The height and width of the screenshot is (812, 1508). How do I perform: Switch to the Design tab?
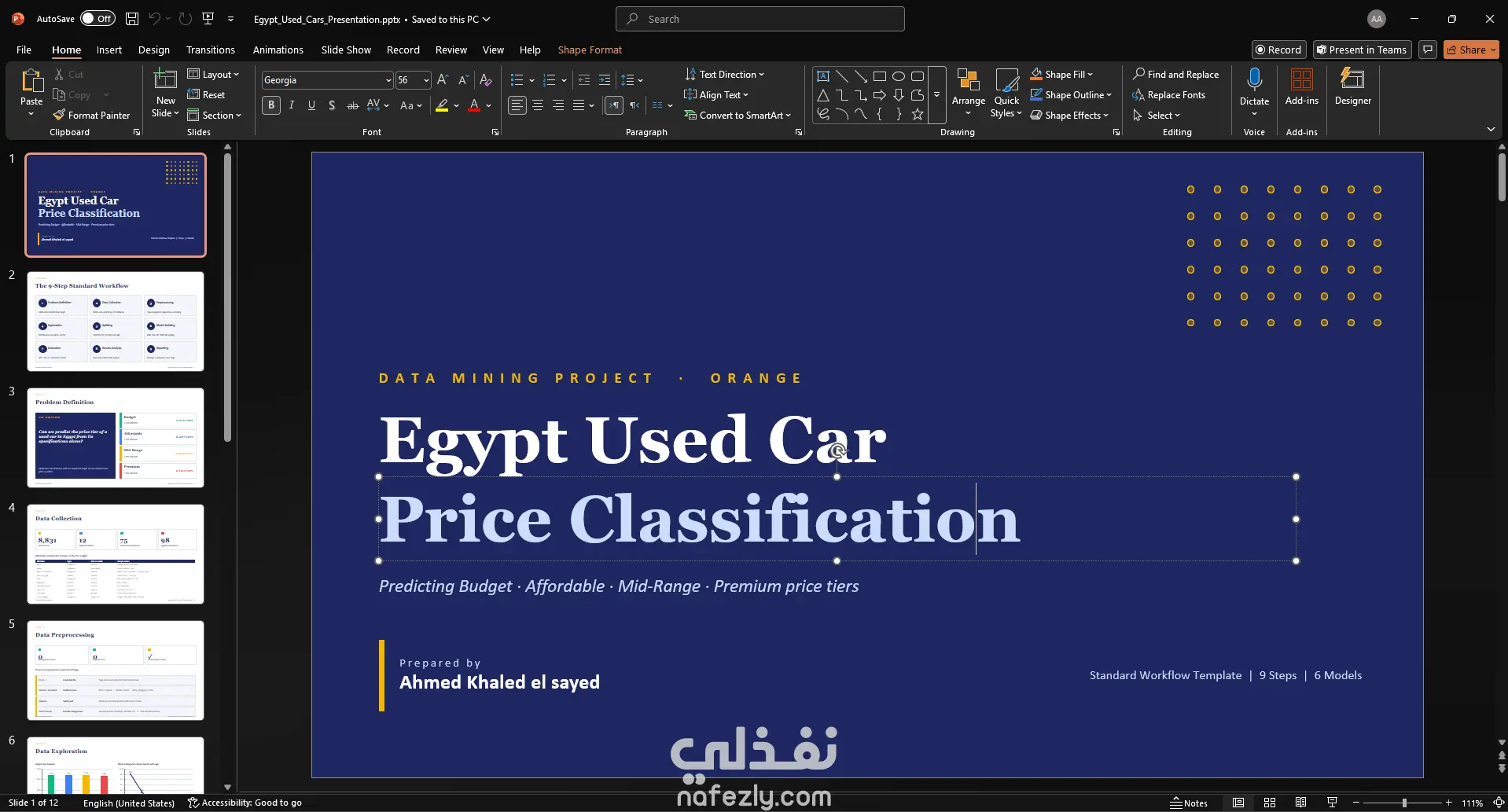tap(154, 50)
